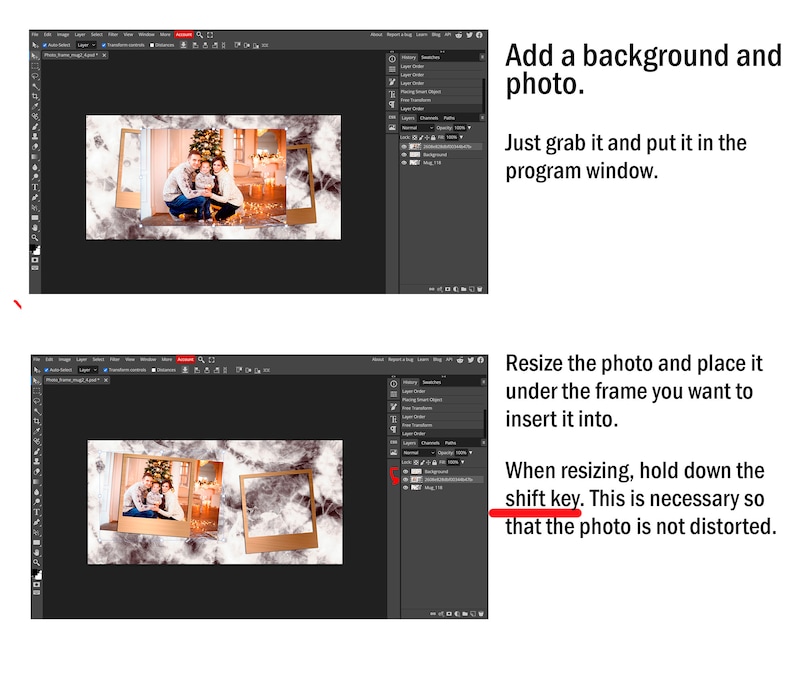The width and height of the screenshot is (794, 673).
Task: Hide the Mug_118 layer in the upper screenshot
Action: pyautogui.click(x=404, y=163)
